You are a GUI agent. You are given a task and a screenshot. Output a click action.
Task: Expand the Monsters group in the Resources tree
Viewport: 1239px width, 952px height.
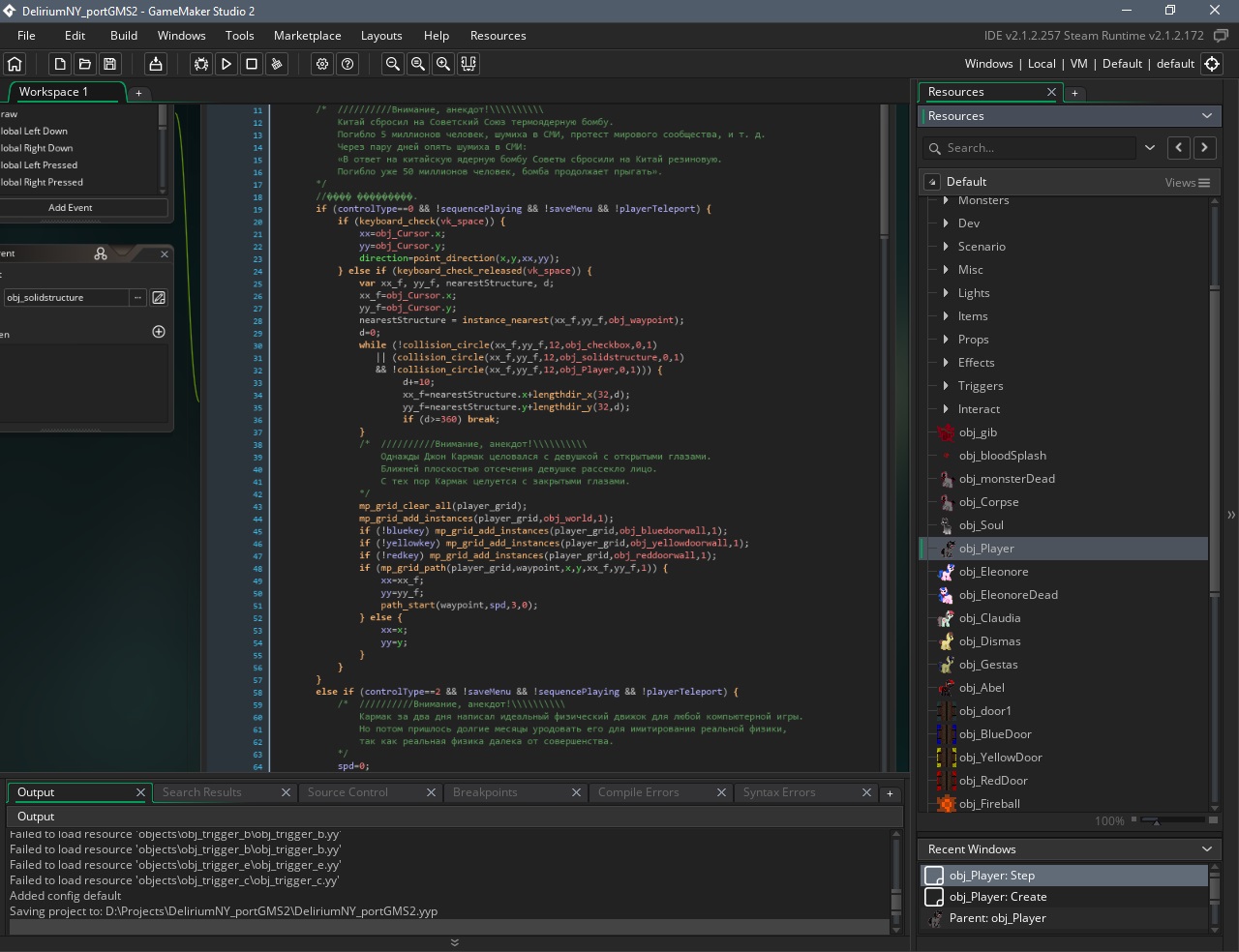(947, 200)
